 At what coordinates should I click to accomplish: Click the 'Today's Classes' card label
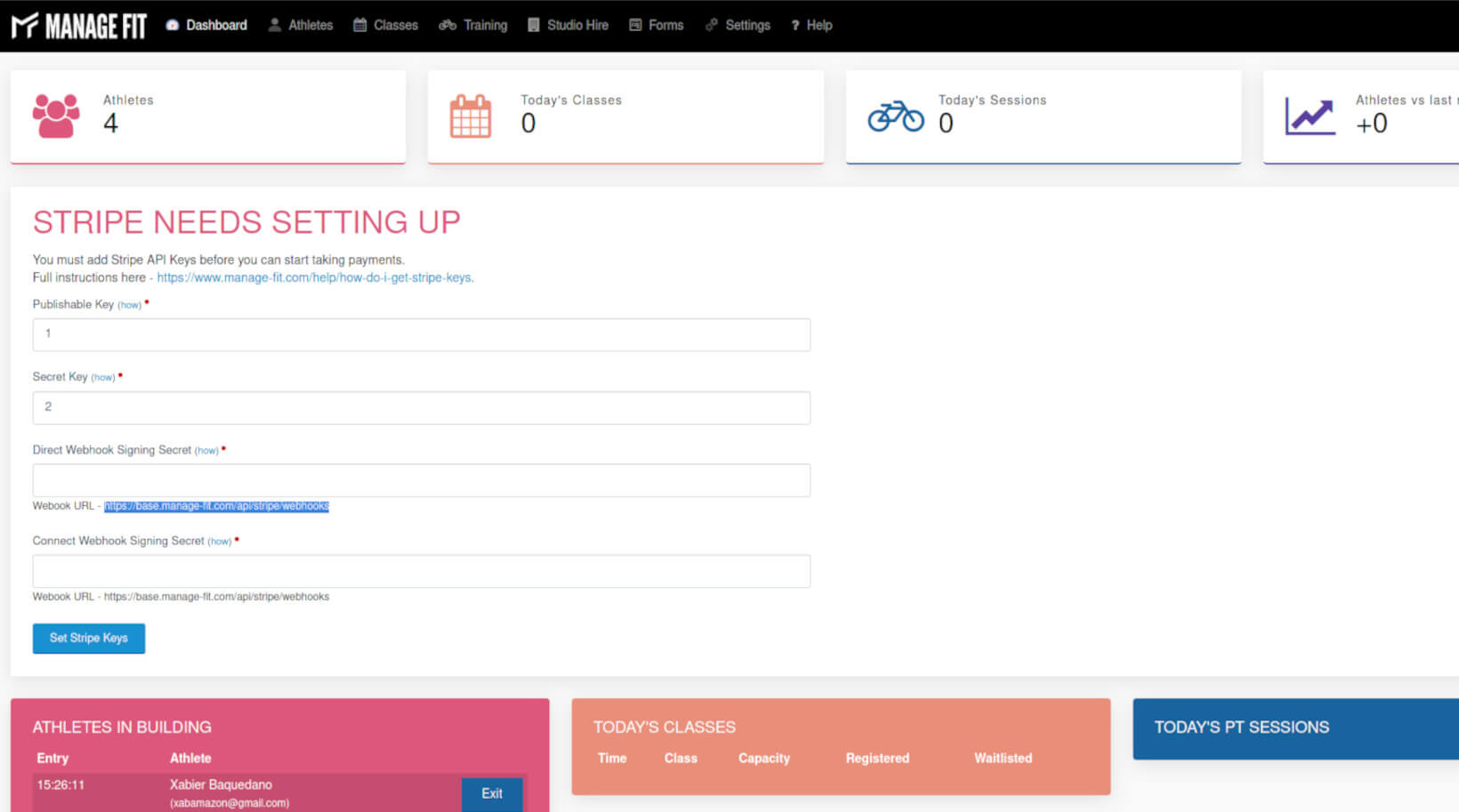click(571, 100)
